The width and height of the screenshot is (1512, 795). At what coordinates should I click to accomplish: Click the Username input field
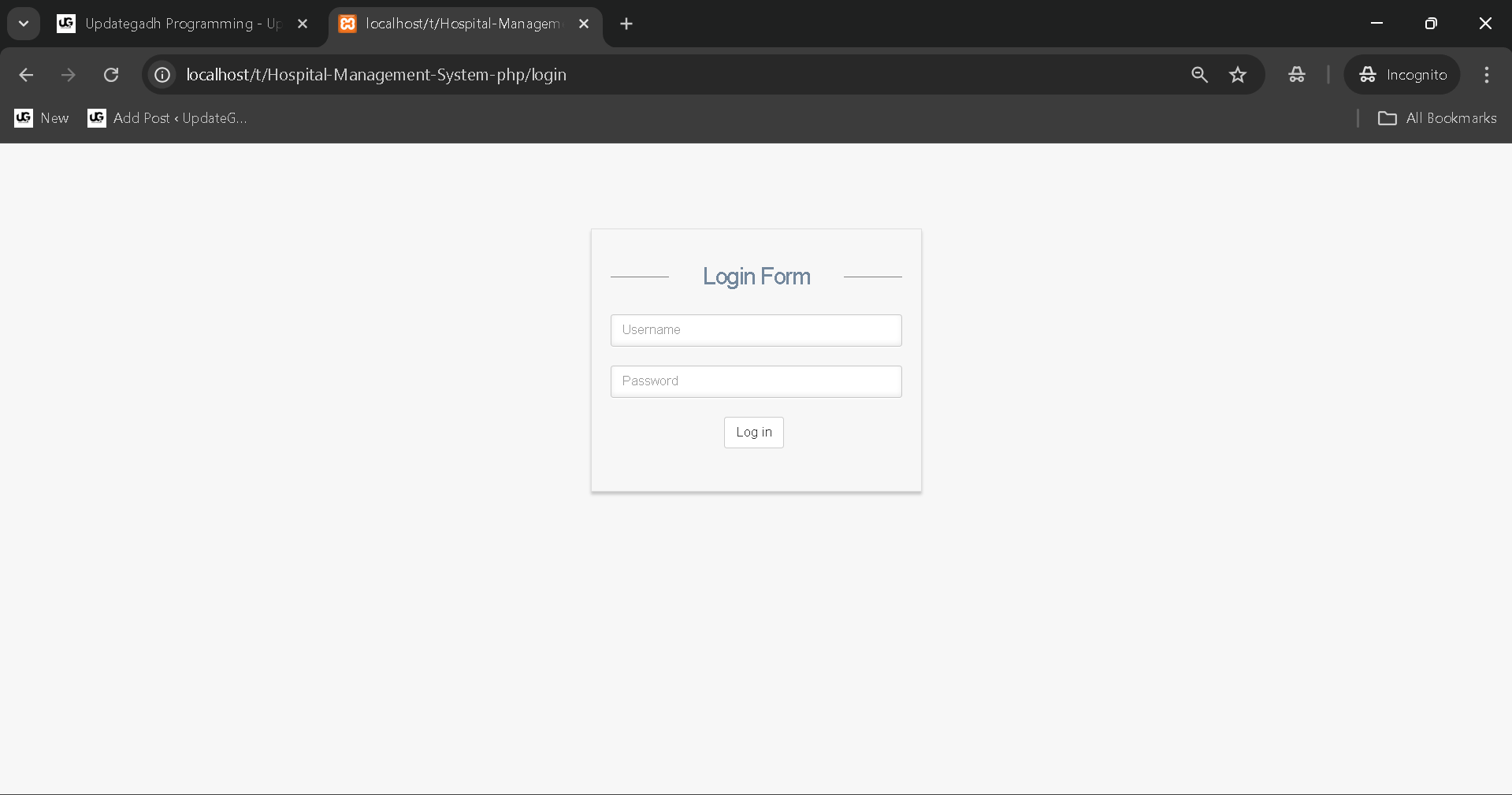point(756,330)
